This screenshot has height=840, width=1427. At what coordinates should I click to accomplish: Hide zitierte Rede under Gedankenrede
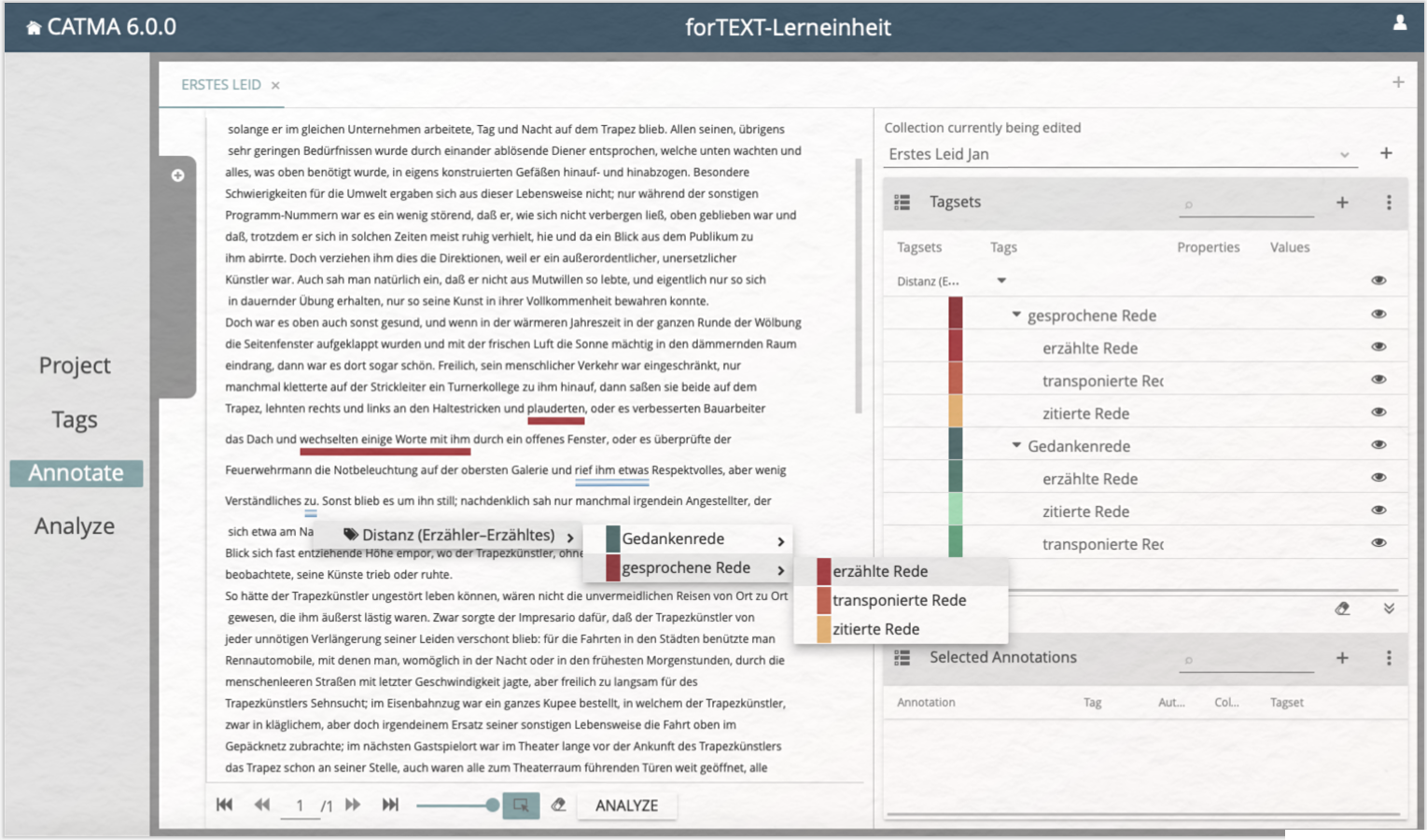(1378, 510)
